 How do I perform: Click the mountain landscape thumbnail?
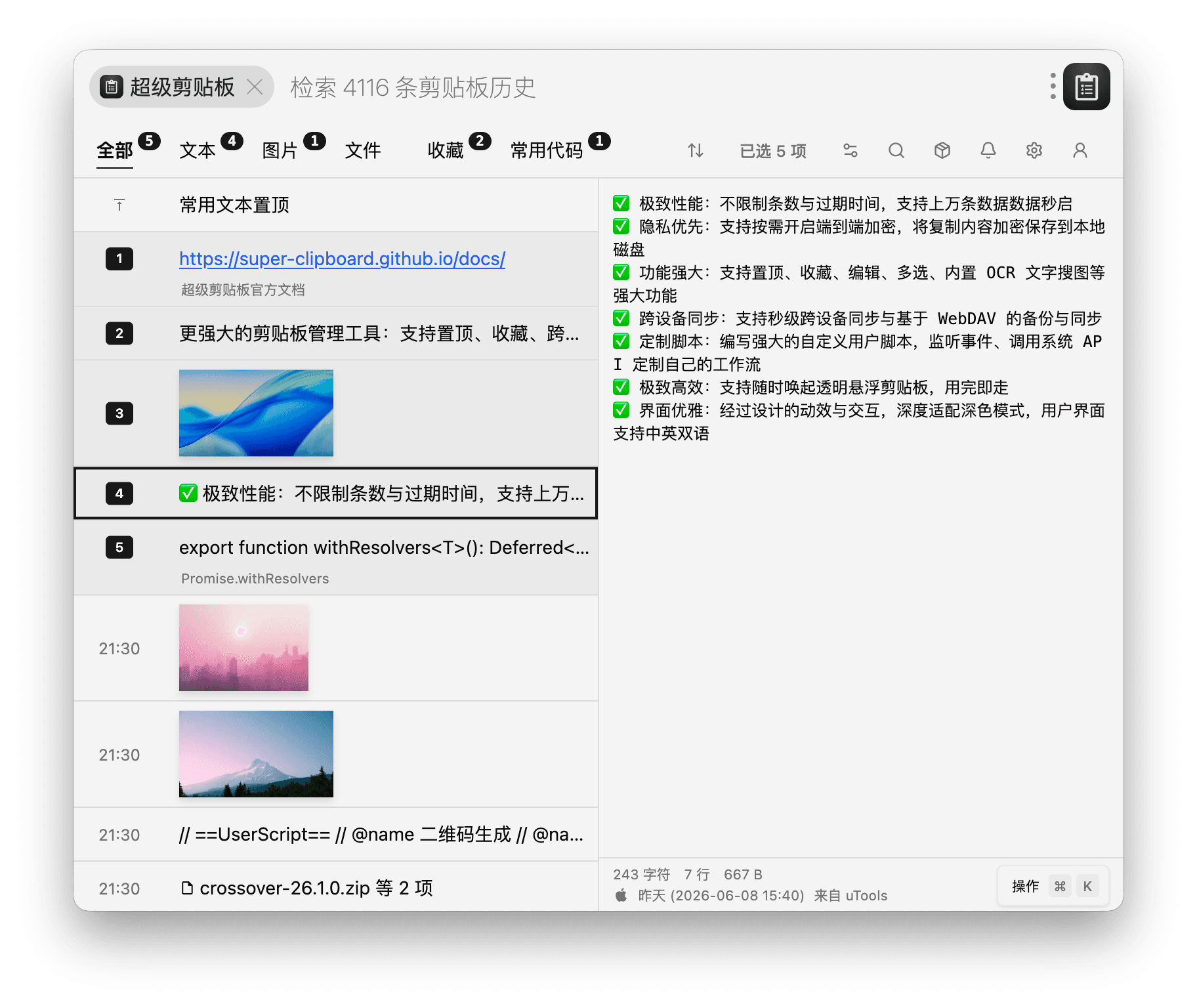click(x=256, y=754)
